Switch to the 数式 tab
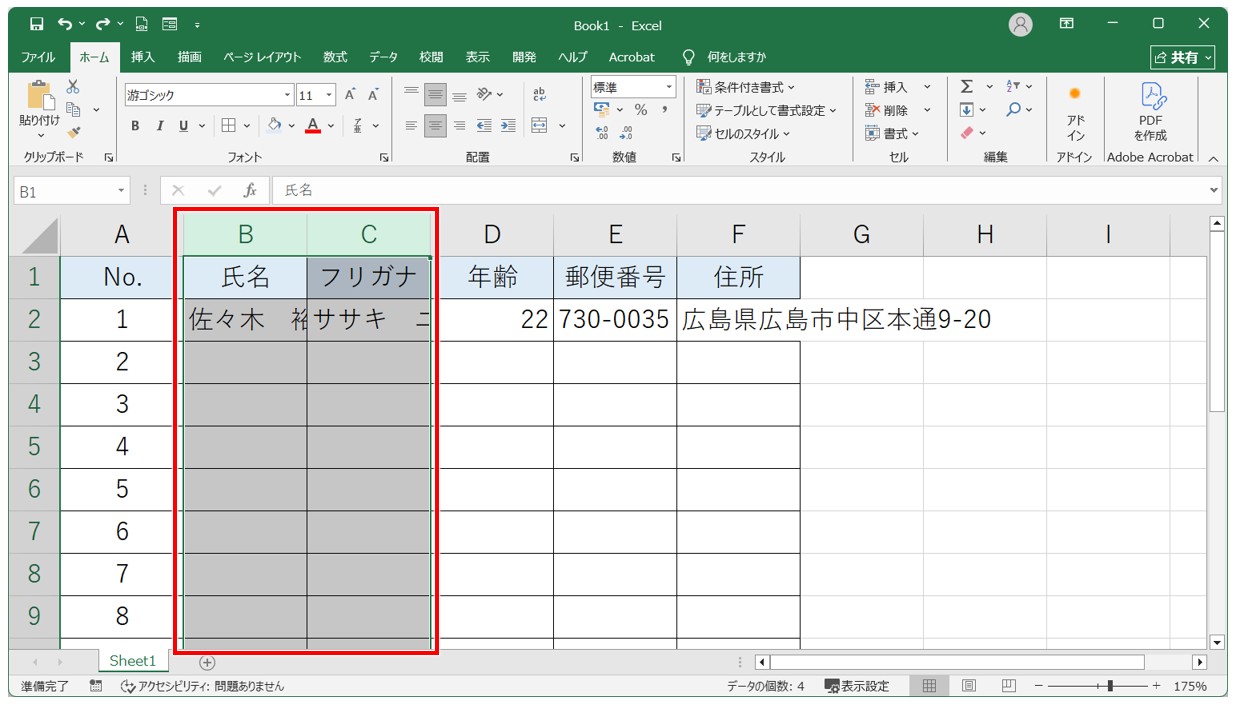Viewport: 1236px width, 704px height. pos(335,57)
